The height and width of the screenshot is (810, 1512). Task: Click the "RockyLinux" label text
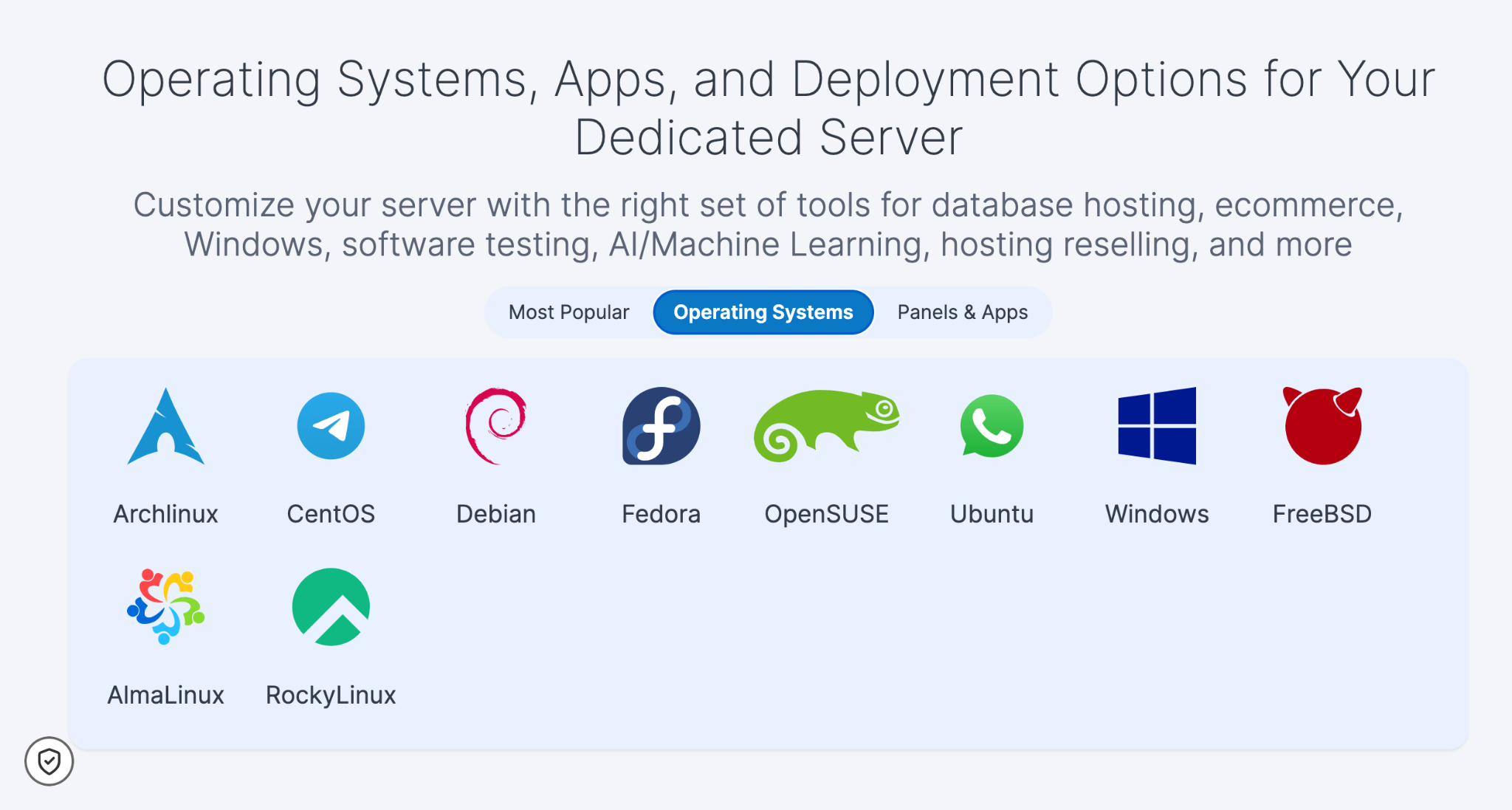(331, 695)
